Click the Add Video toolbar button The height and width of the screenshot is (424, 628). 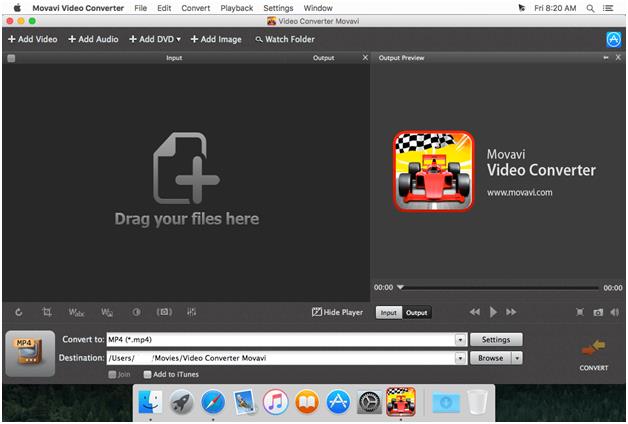point(33,39)
